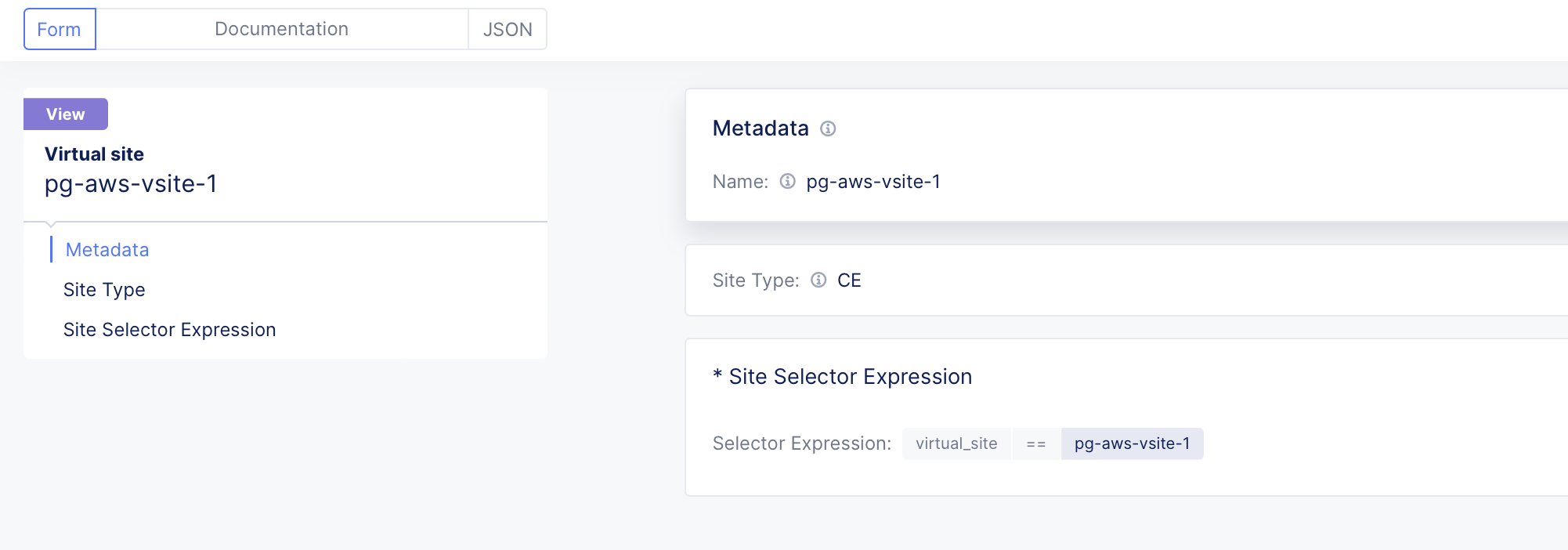
Task: Click the virtual site name pg-aws-vsite-1
Action: click(x=132, y=184)
